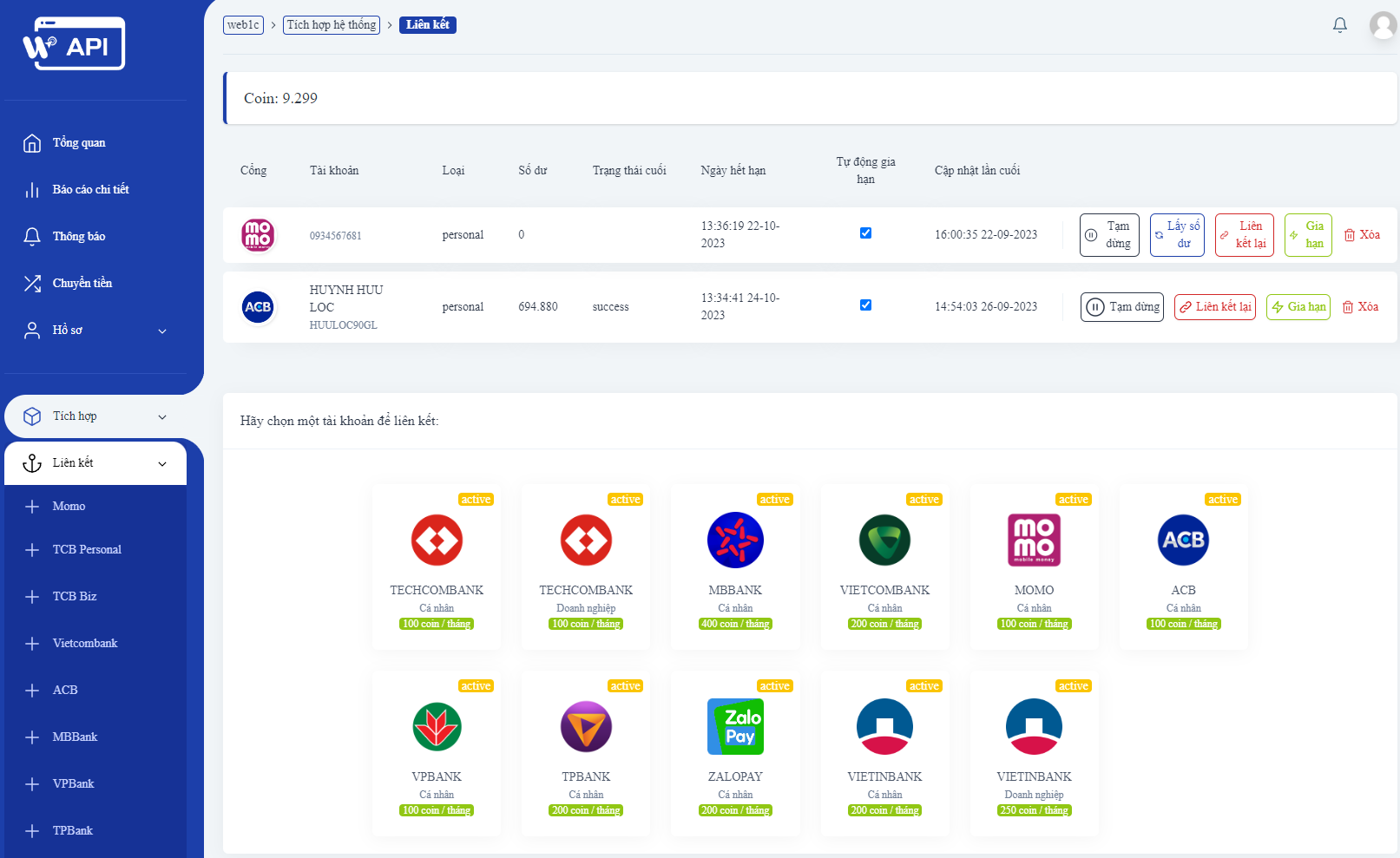Click the balance value 694.880

point(538,307)
